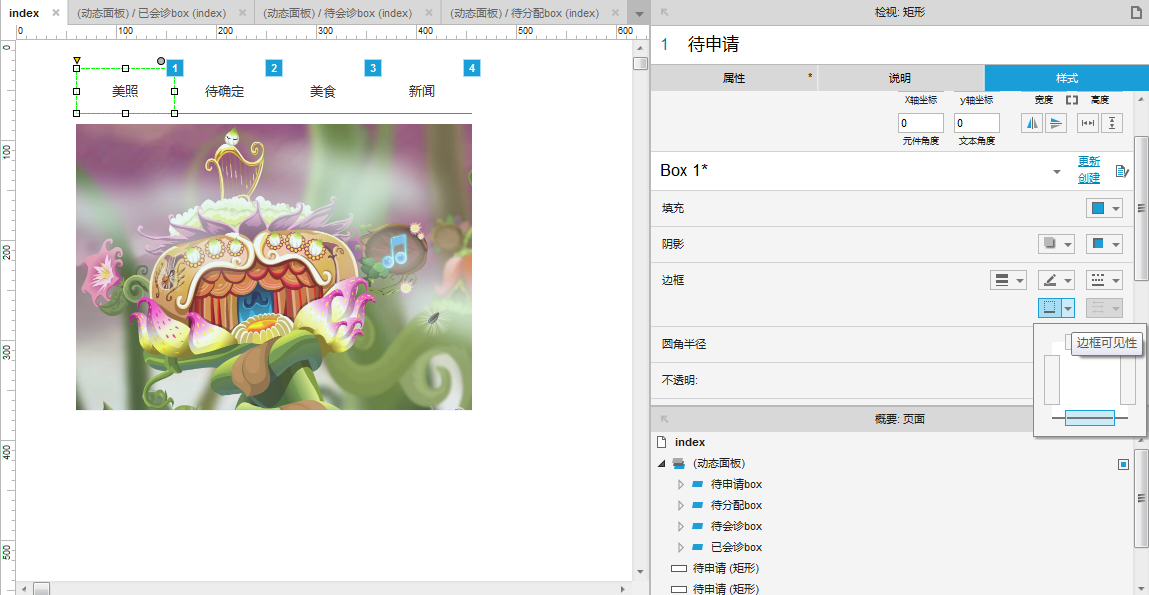This screenshot has width=1149, height=595.
Task: Click the page icon in inspector header
Action: click(x=1137, y=12)
